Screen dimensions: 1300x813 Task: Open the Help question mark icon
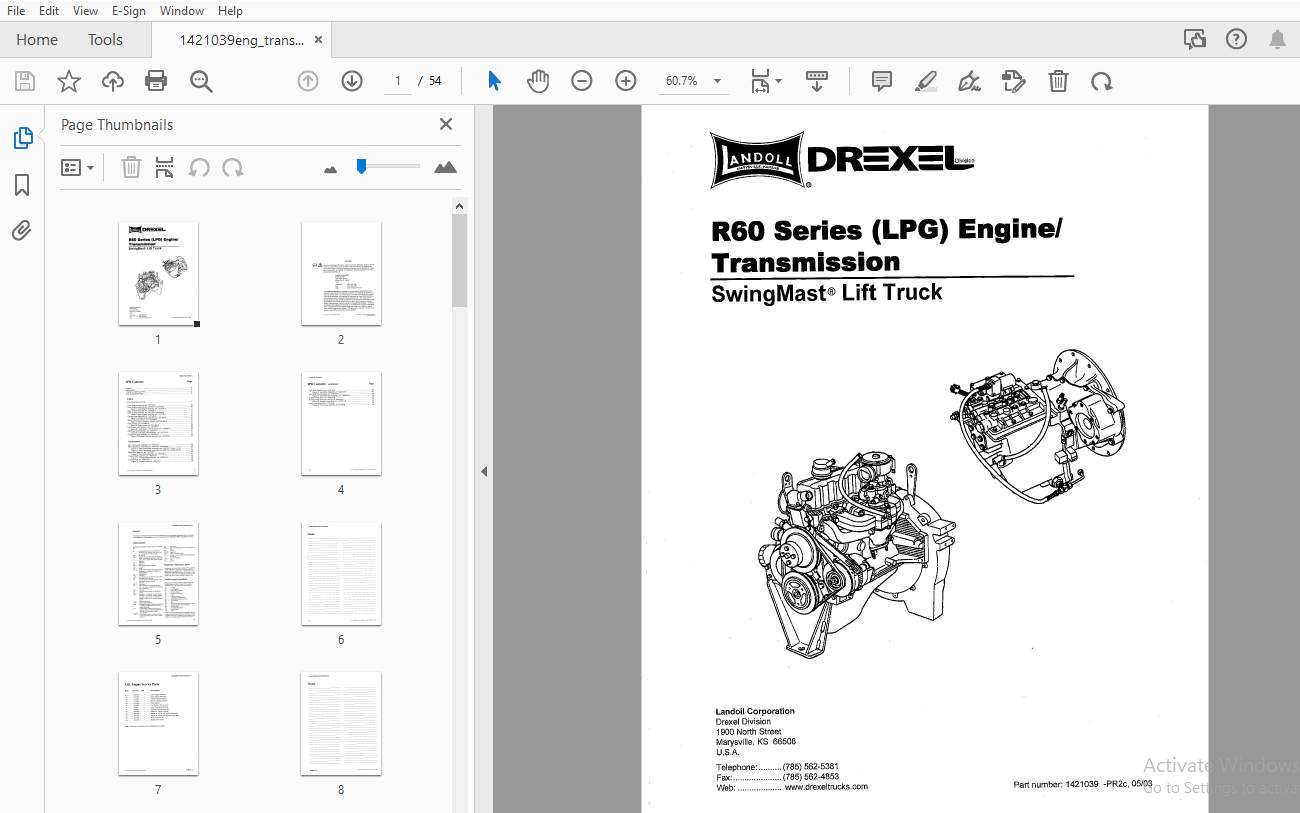point(1236,40)
